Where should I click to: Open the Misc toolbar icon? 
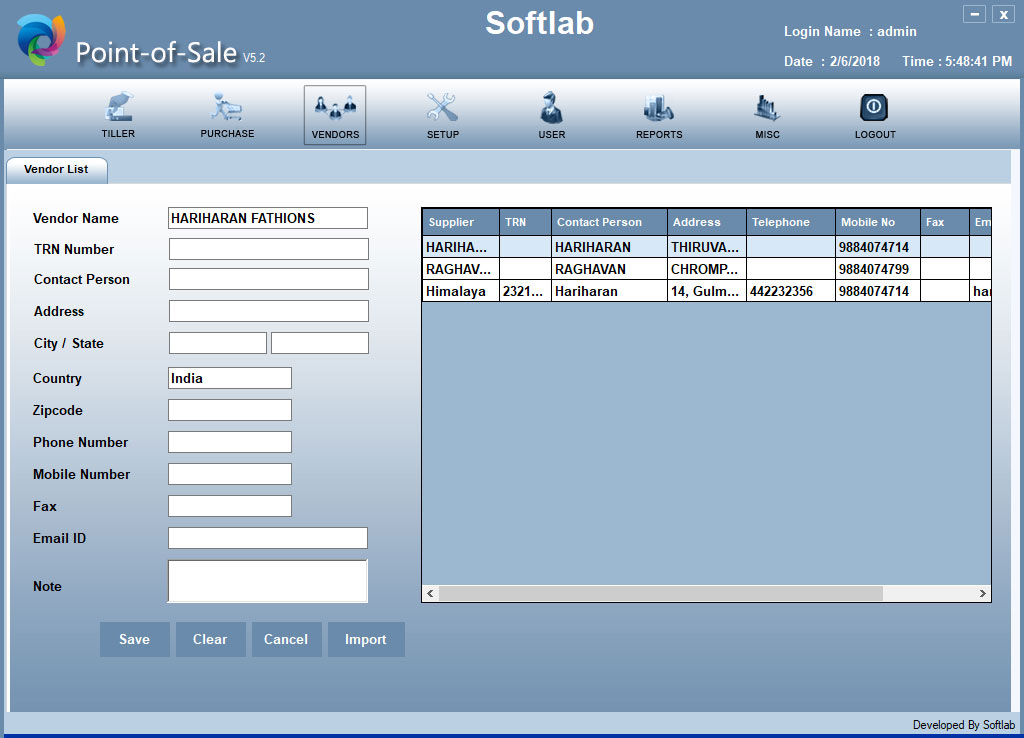767,108
